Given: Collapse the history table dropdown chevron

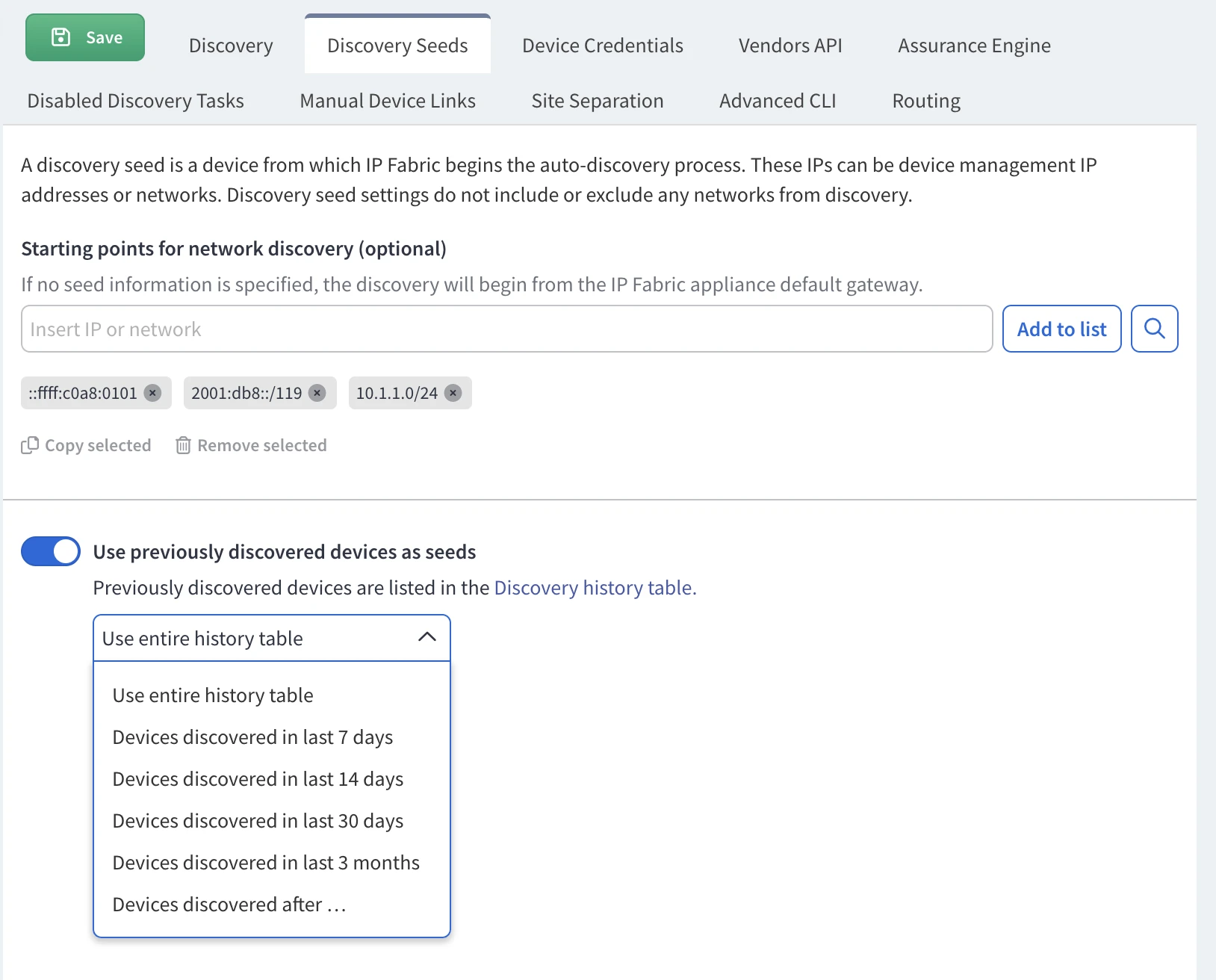Looking at the screenshot, I should point(426,637).
